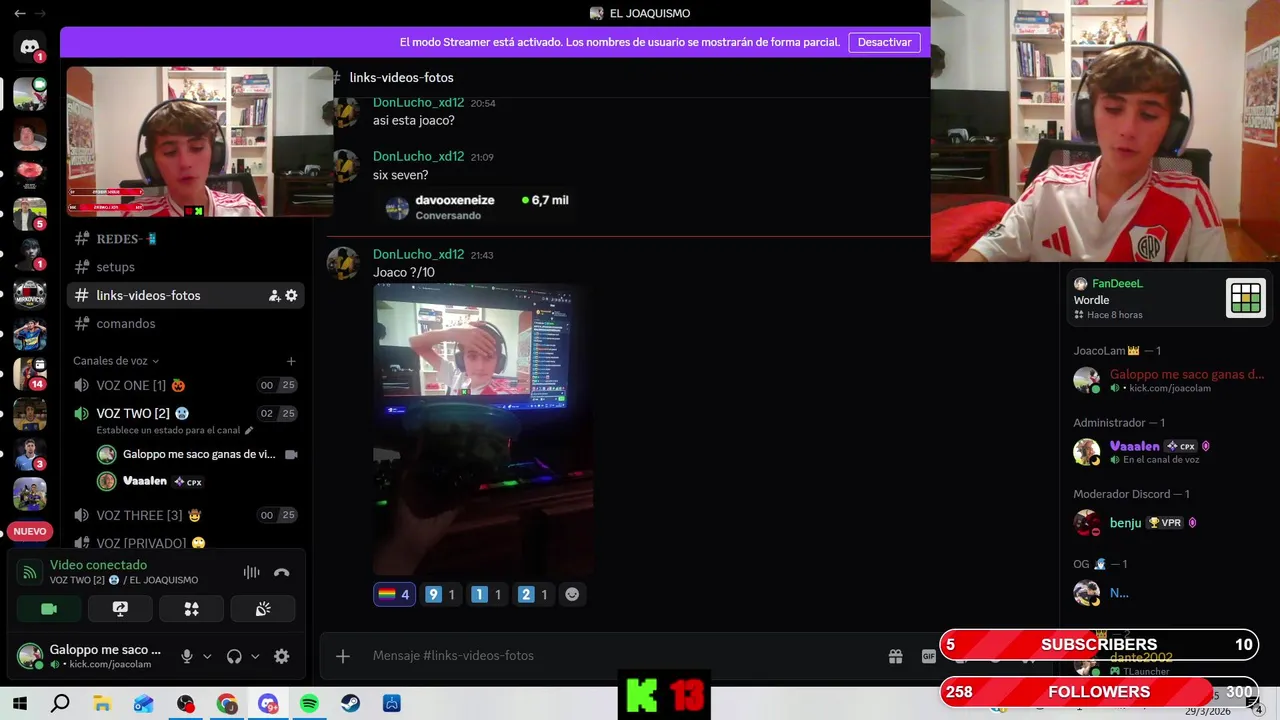Switch to Chrome in taskbar
The image size is (1280, 720).
pos(227,704)
